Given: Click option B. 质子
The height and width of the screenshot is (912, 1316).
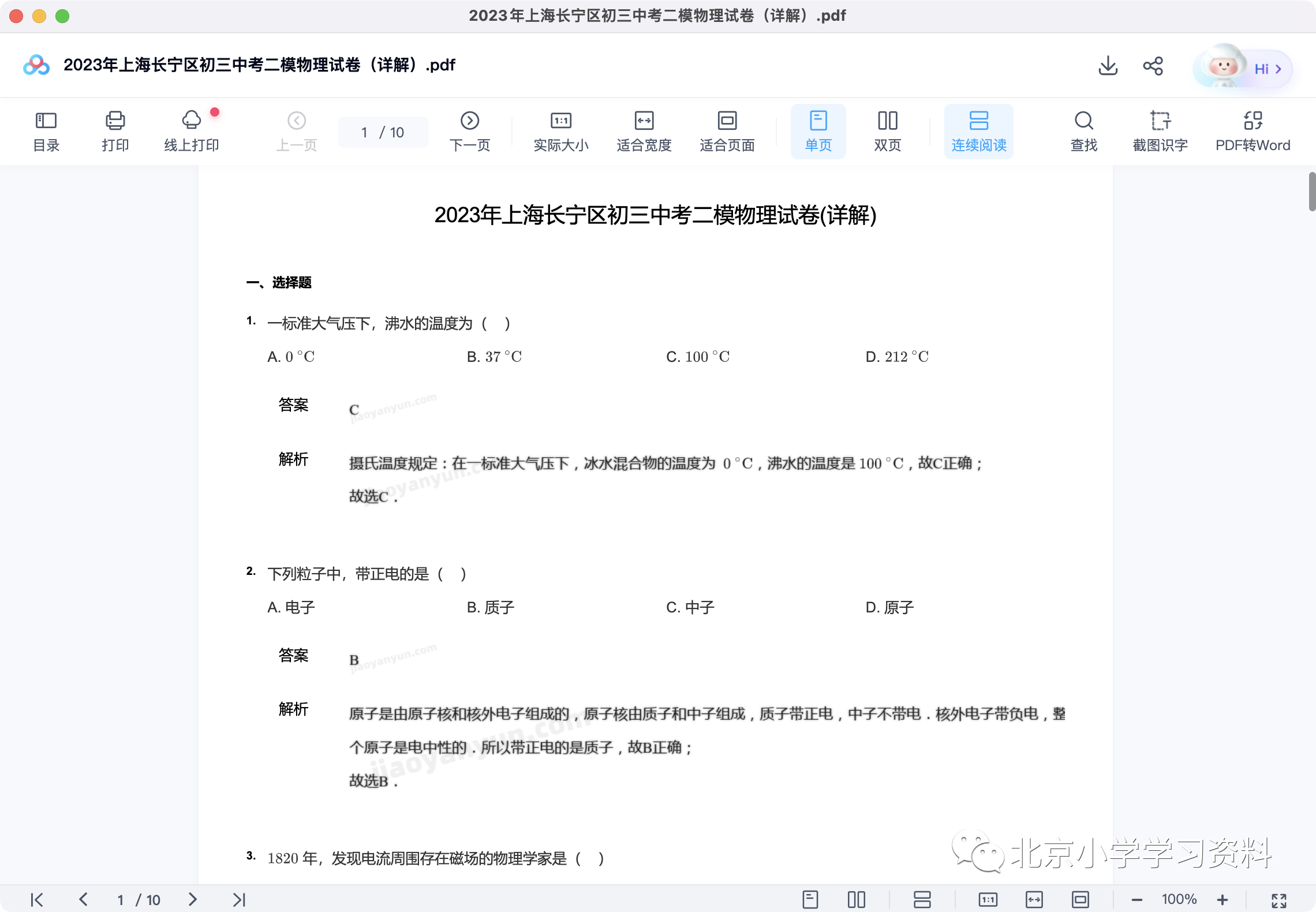Looking at the screenshot, I should coord(490,607).
